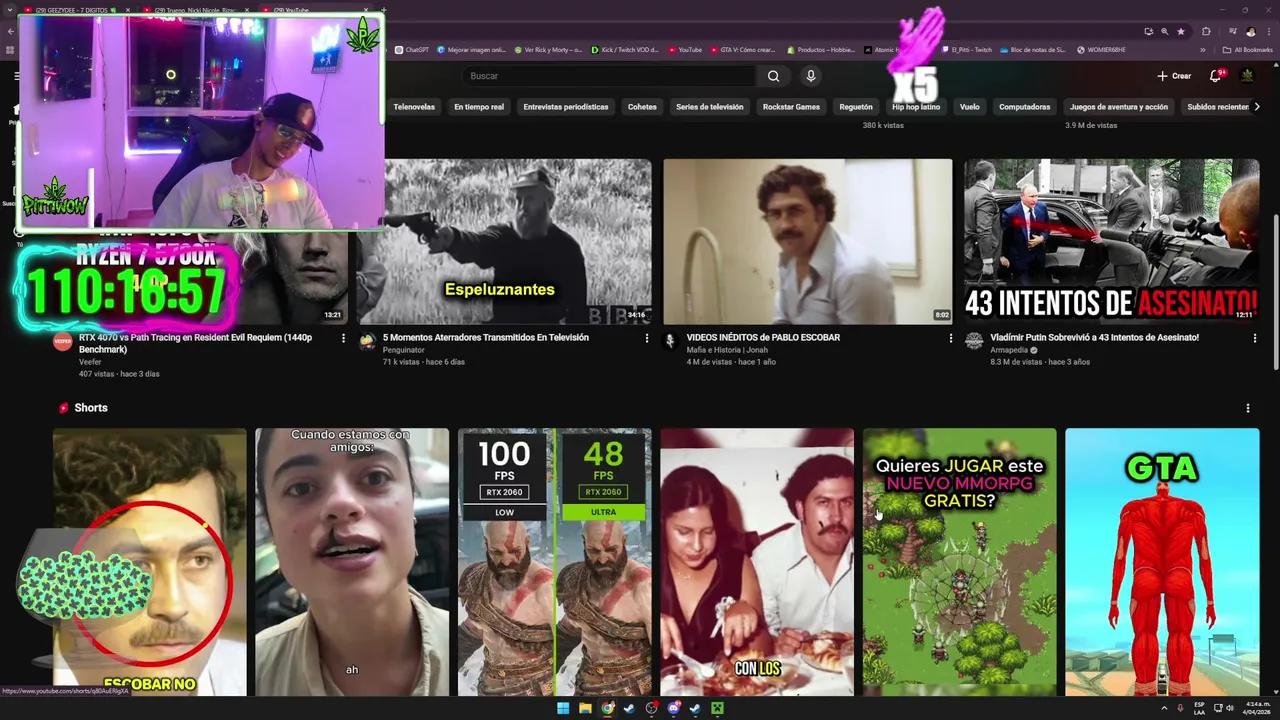Select the En tiempo real chip
The height and width of the screenshot is (720, 1280).
pos(479,107)
